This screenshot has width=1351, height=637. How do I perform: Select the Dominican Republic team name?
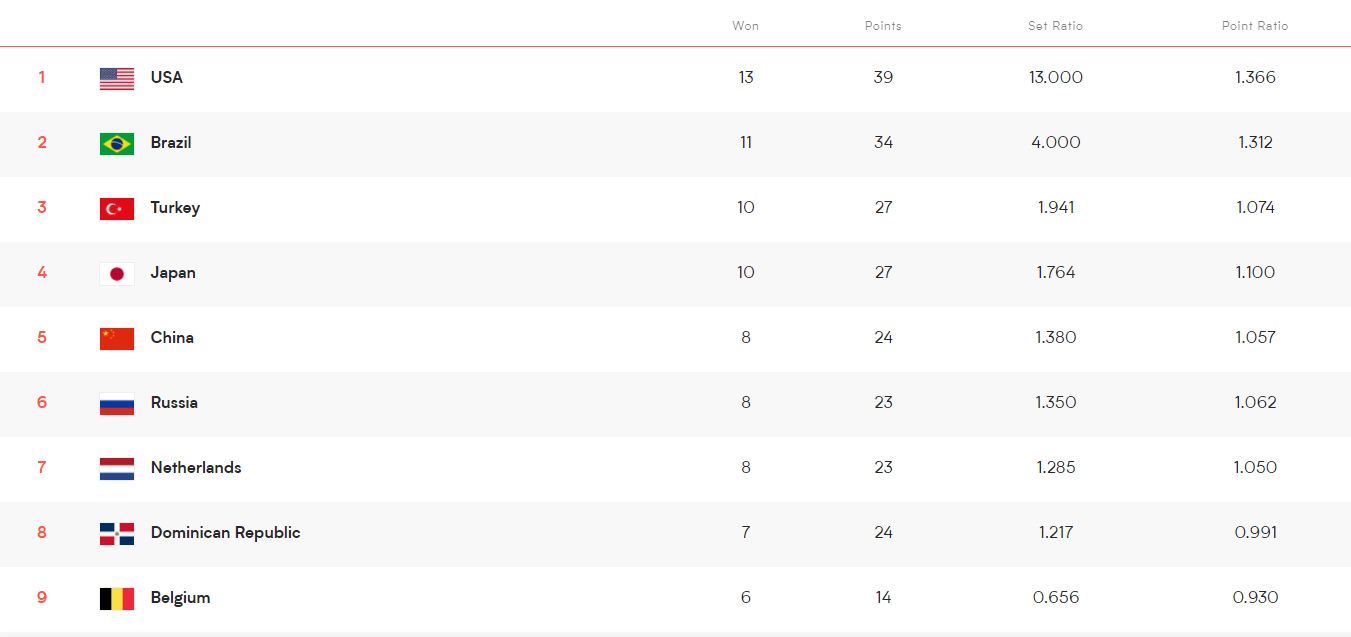(x=225, y=533)
